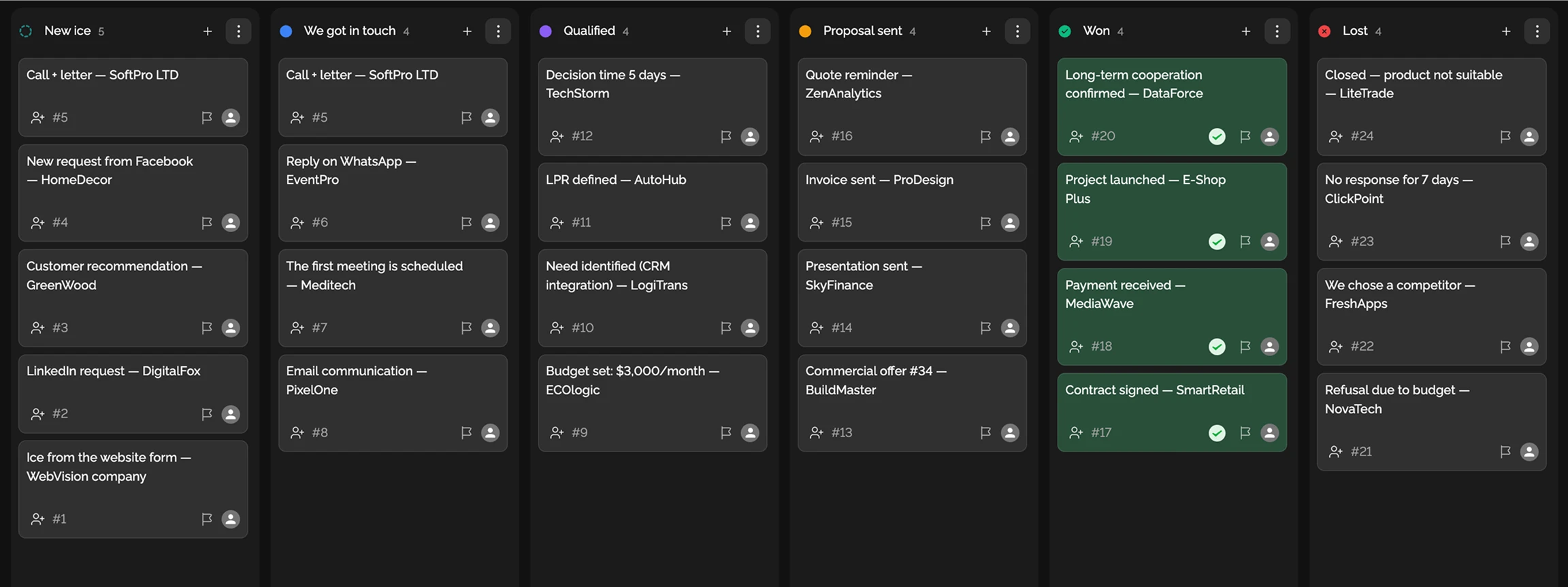Toggle completed checkmark on DataForce card

pyautogui.click(x=1217, y=137)
